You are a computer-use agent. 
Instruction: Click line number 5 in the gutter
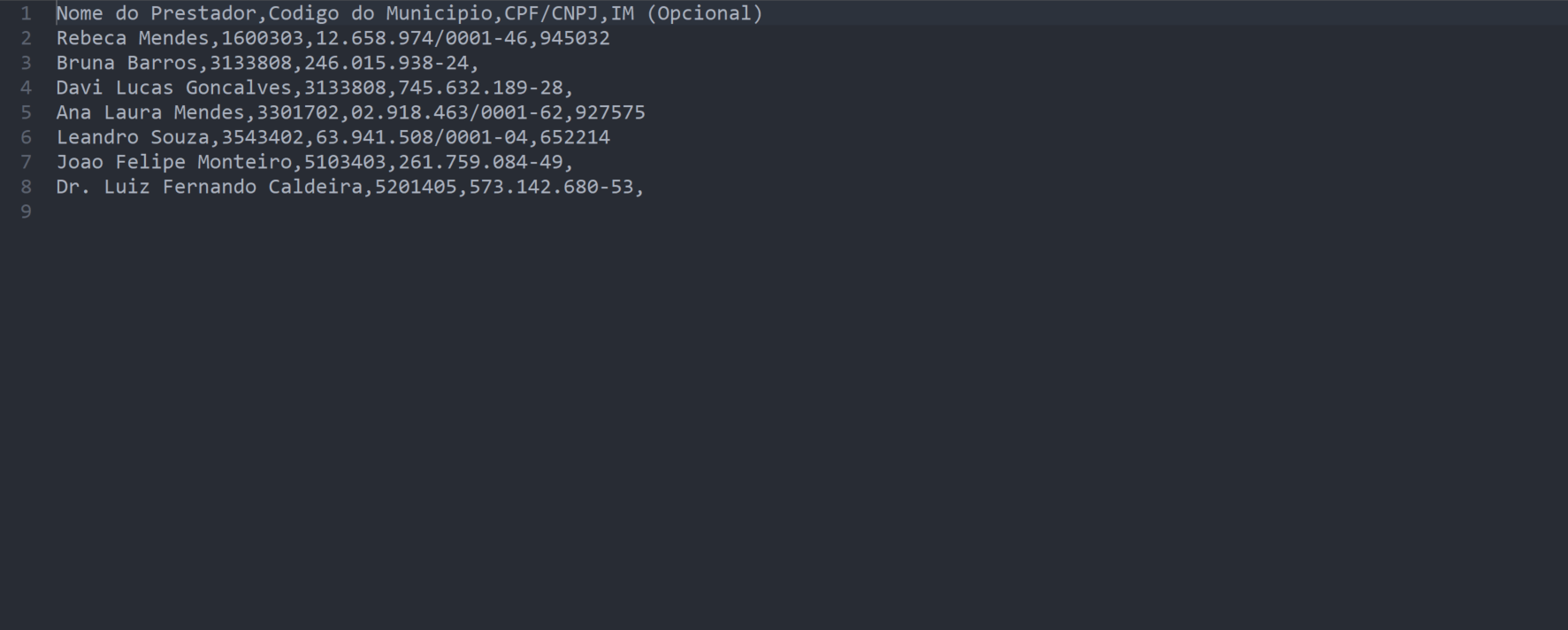(x=26, y=112)
